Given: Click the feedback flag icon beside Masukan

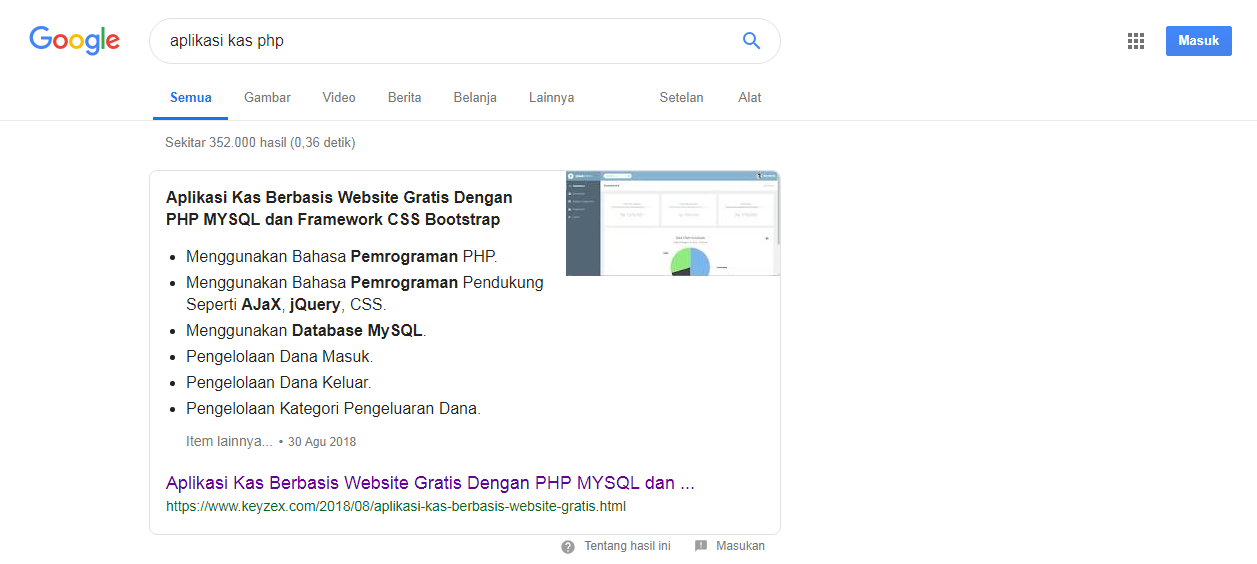Looking at the screenshot, I should click(x=701, y=546).
